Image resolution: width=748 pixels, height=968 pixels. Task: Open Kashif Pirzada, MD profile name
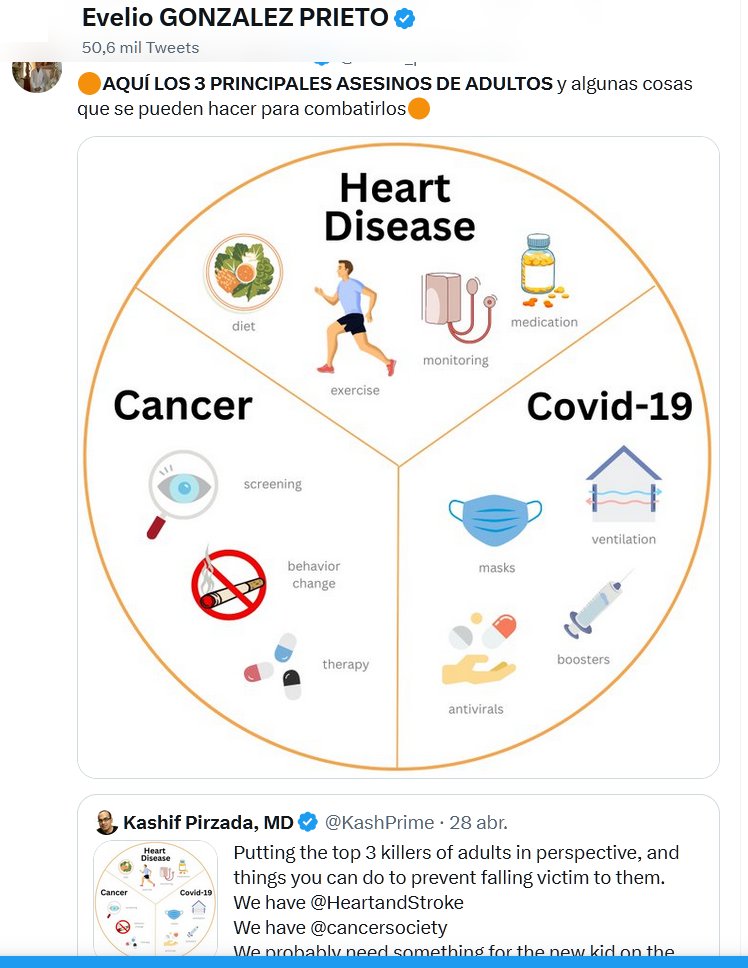point(208,823)
